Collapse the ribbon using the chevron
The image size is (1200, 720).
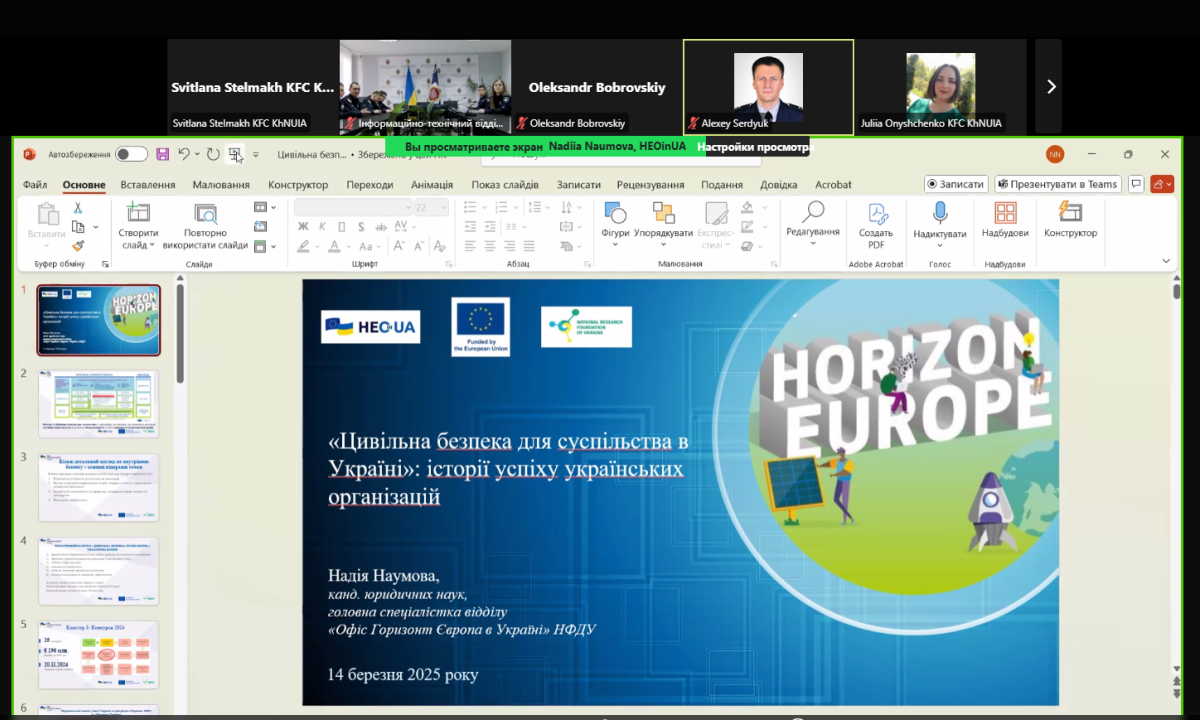click(x=1166, y=261)
